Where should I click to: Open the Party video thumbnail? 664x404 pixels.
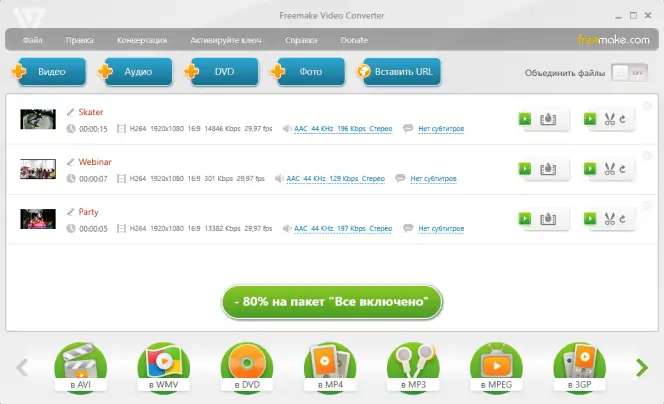(38, 219)
